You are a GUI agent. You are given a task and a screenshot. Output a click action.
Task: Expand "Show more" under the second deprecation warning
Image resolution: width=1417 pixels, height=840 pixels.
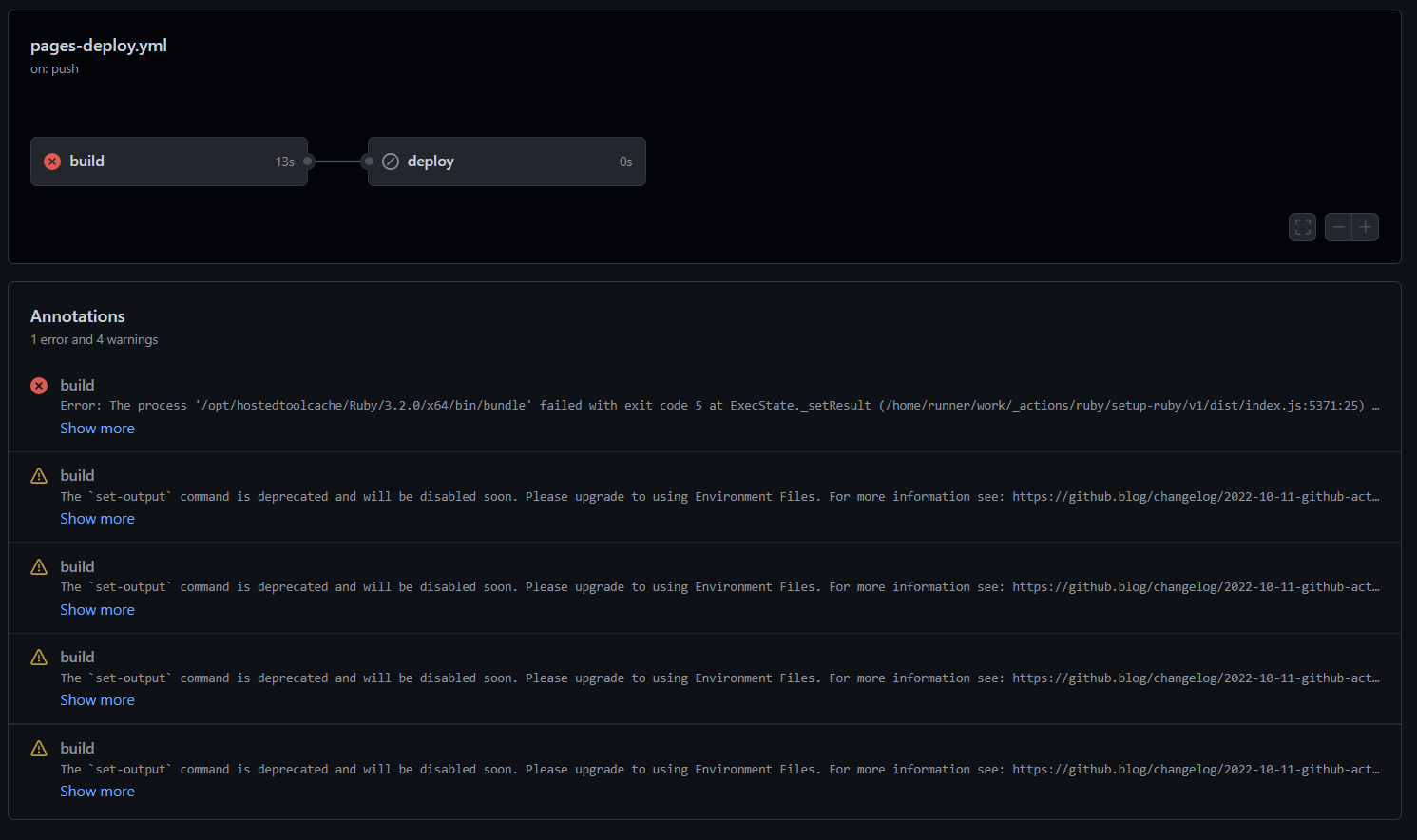coord(97,609)
